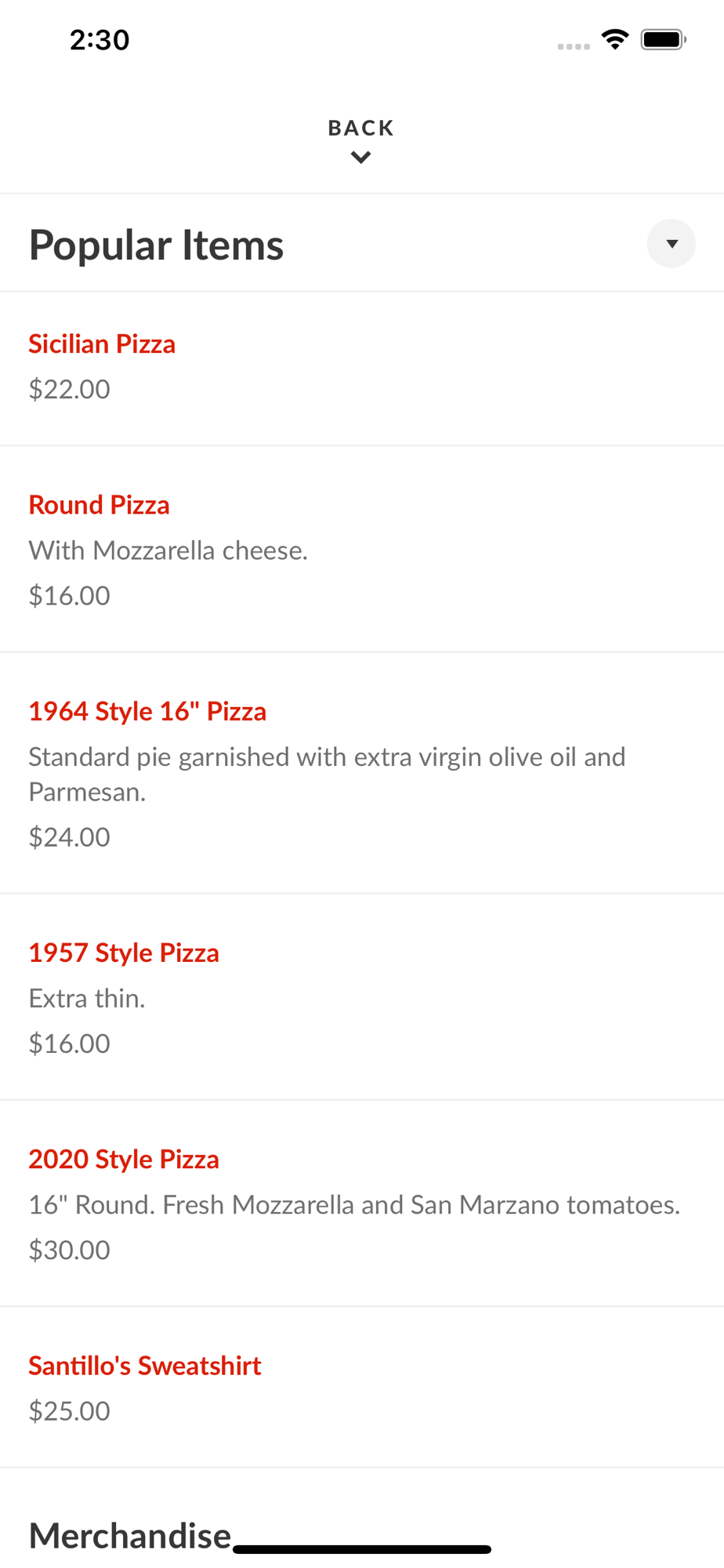Open the 2020 Style Pizza item
724x1568 pixels.
[124, 1159]
